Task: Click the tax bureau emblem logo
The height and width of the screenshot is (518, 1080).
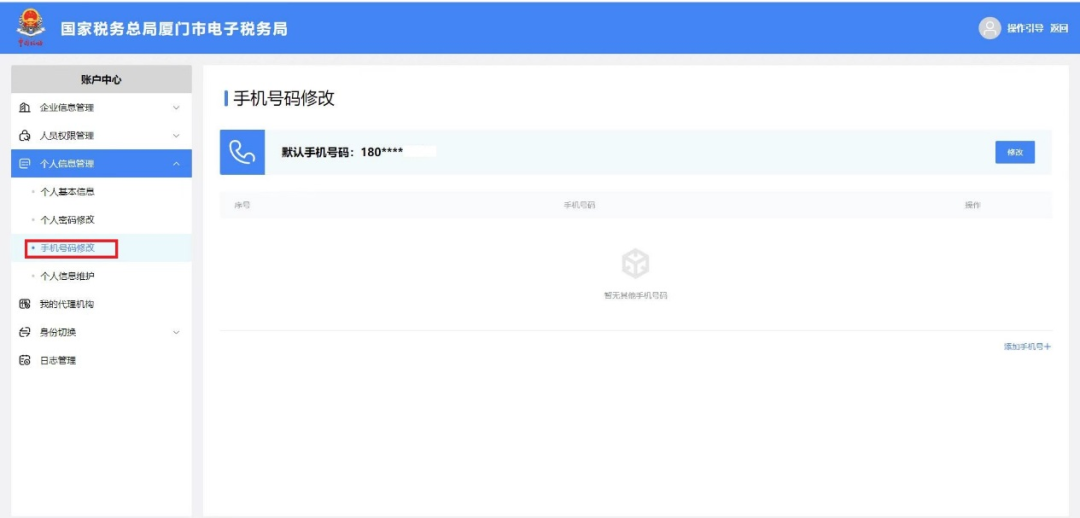Action: pos(30,28)
